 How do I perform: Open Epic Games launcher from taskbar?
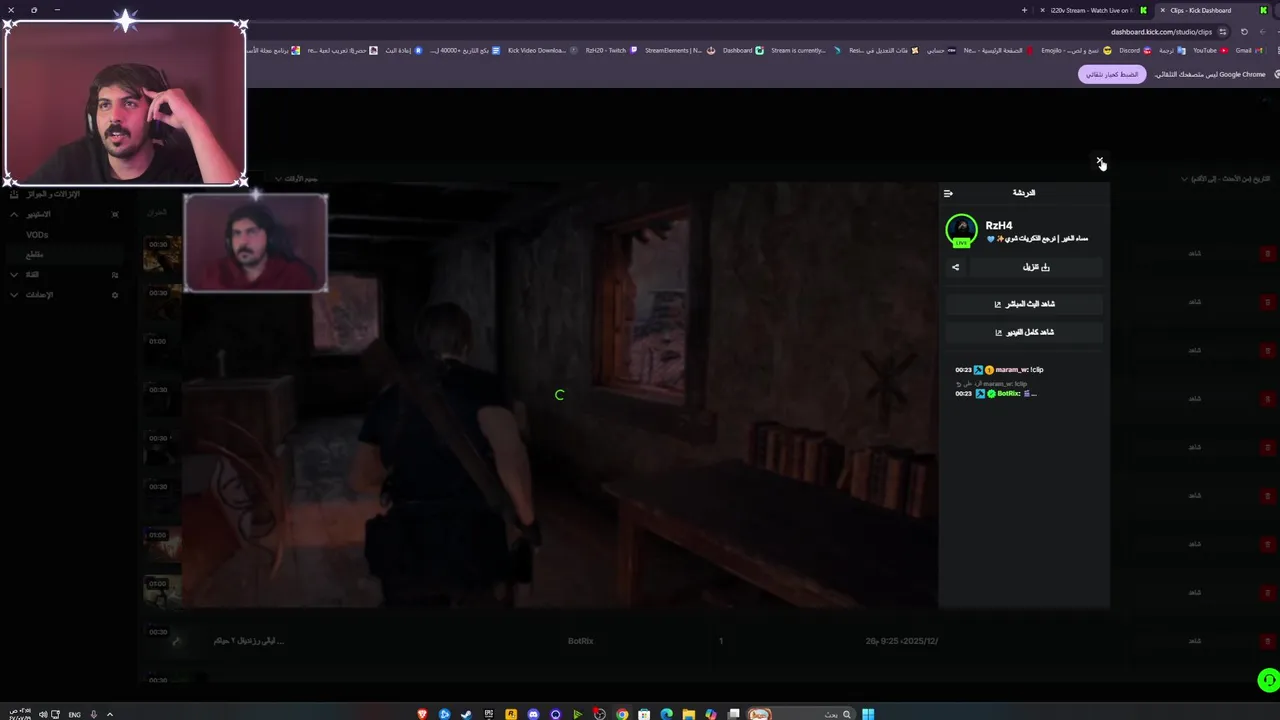click(489, 714)
